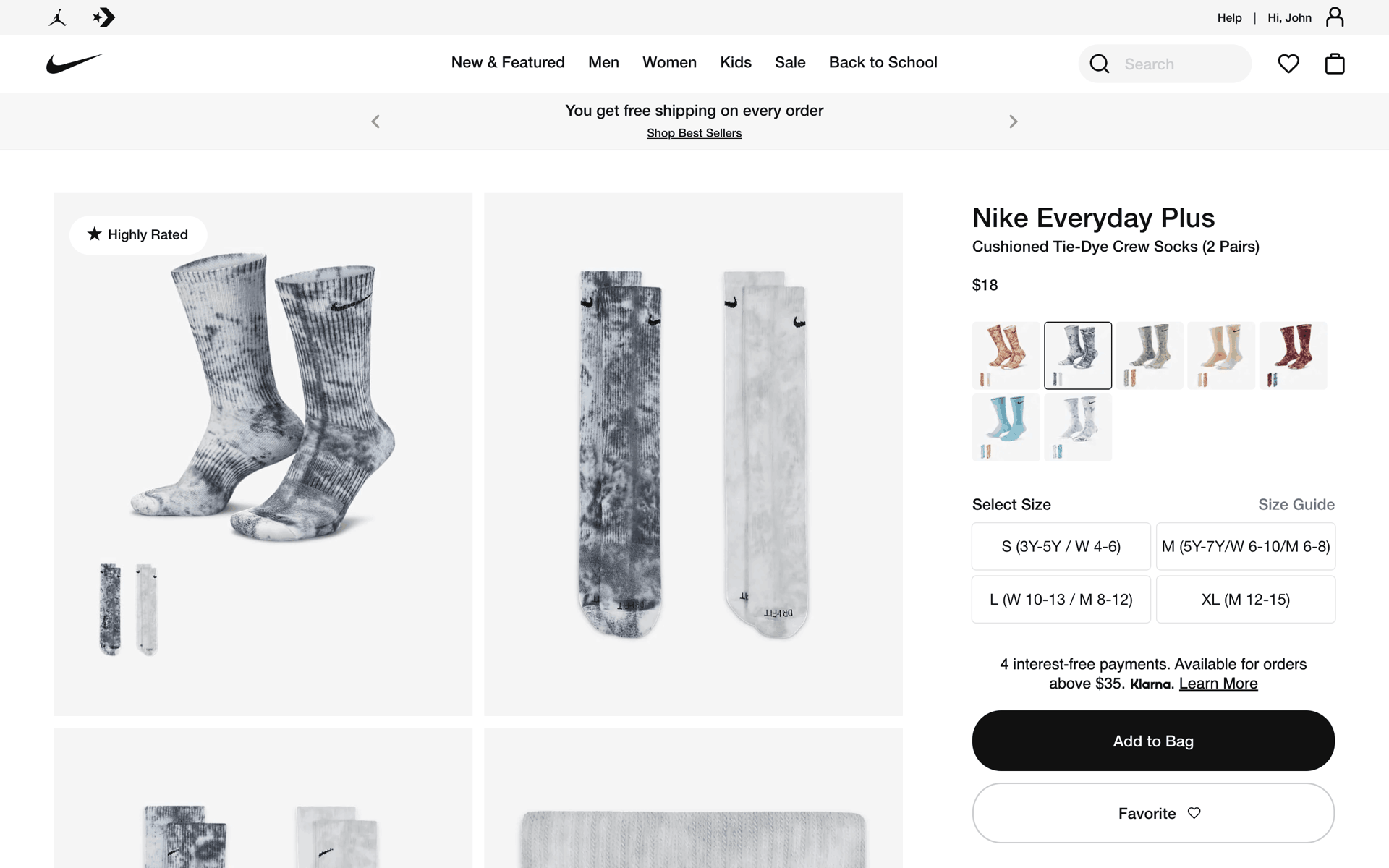Click the Favorite button
1389x868 pixels.
(1153, 813)
